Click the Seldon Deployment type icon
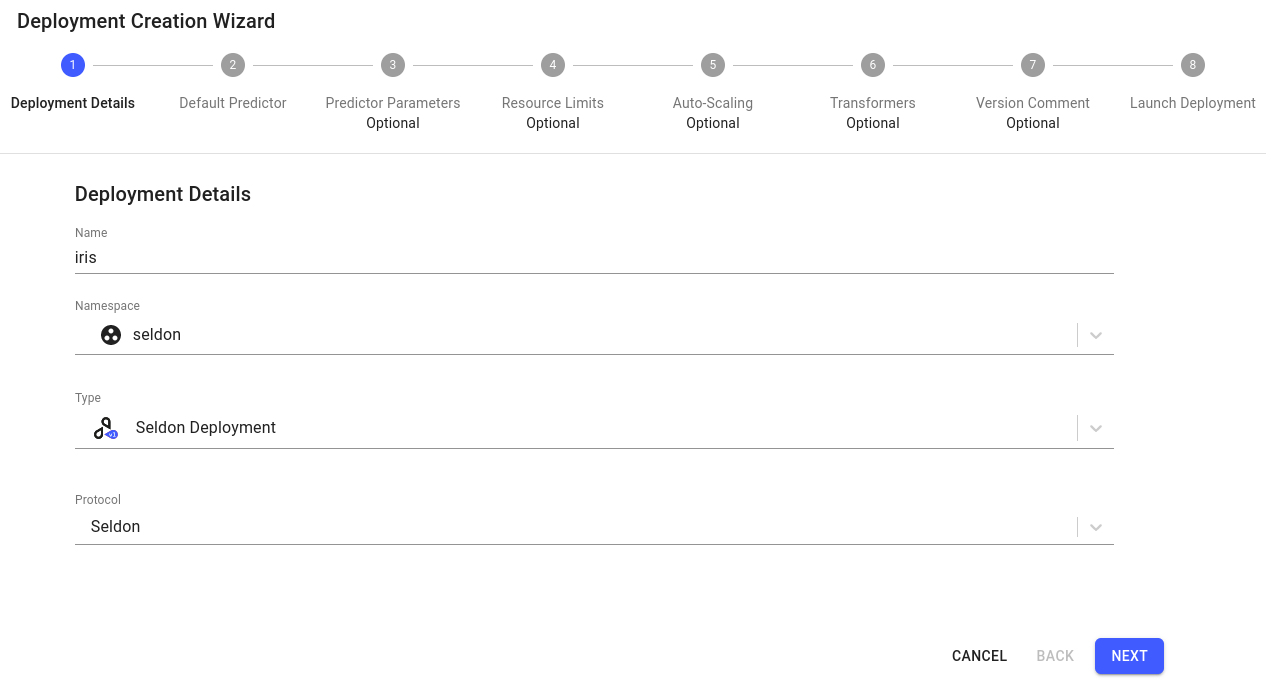Screen dimensions: 1266x697 tap(106, 428)
